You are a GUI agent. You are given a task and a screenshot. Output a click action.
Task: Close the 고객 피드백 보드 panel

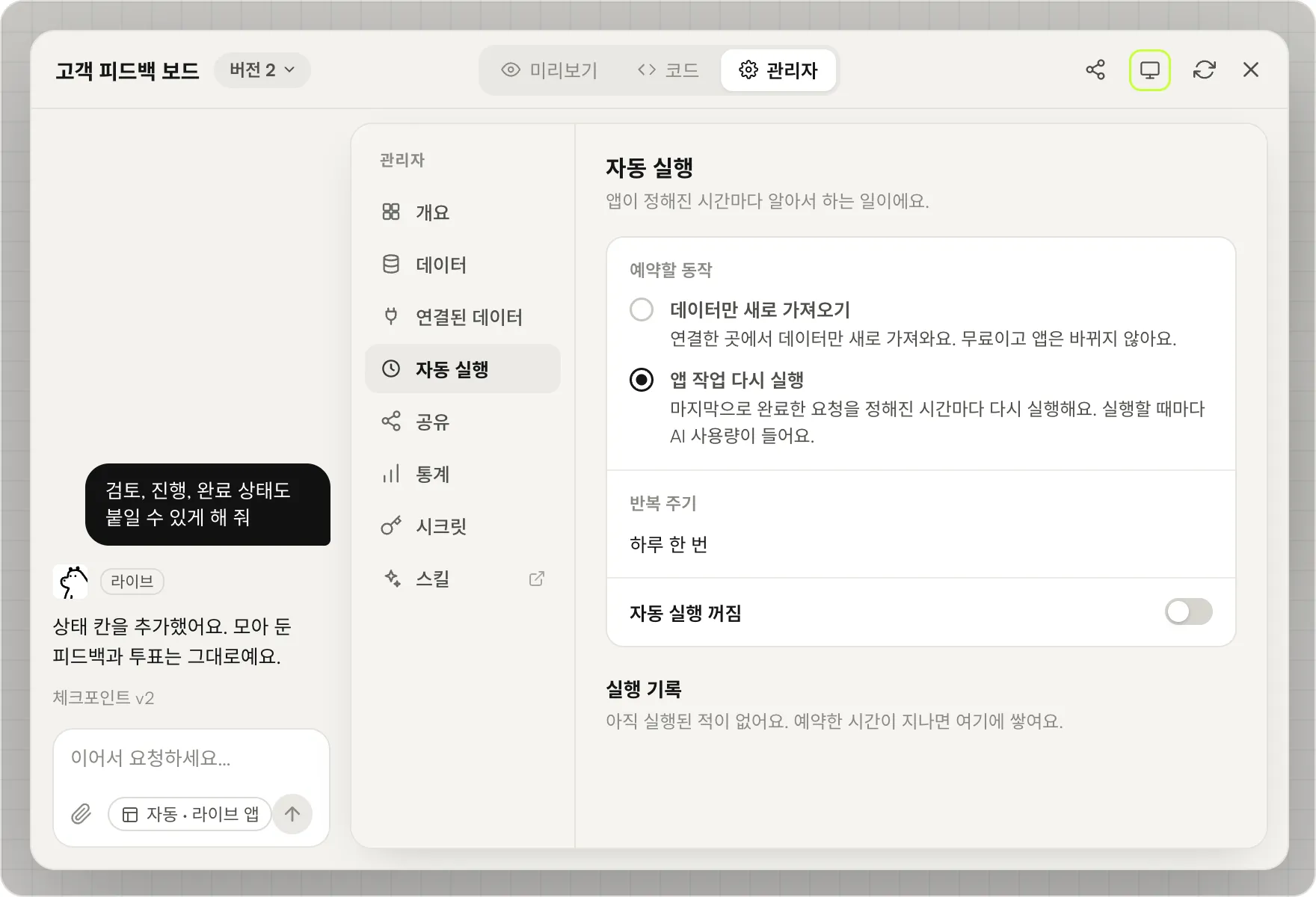pos(1250,70)
